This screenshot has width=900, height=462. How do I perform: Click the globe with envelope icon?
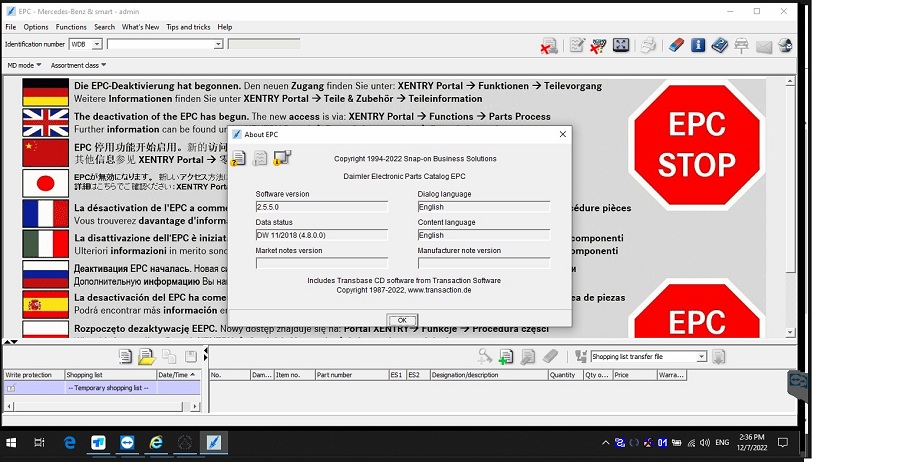[785, 45]
